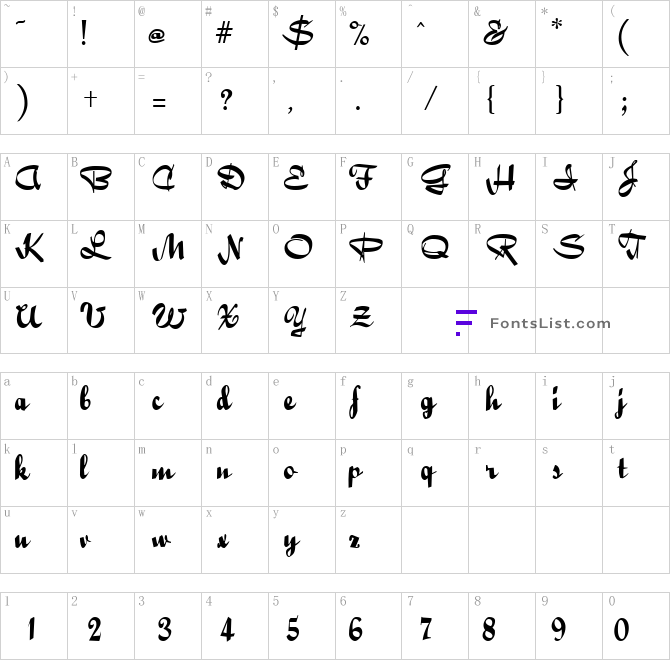Click the purple FontsList logo icon
The height and width of the screenshot is (660, 670).
coord(466,323)
